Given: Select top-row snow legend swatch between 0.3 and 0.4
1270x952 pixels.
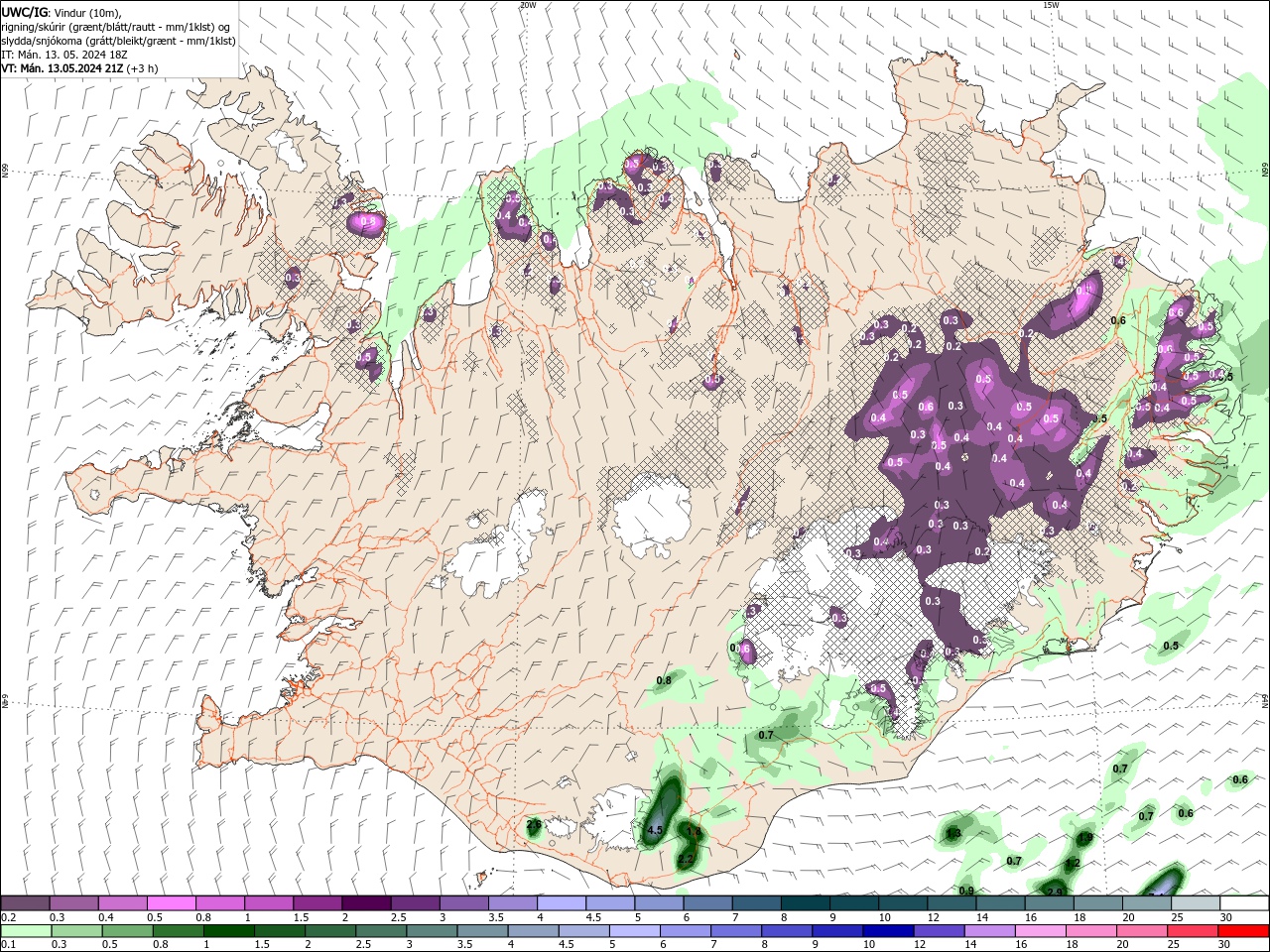Looking at the screenshot, I should 73,902.
